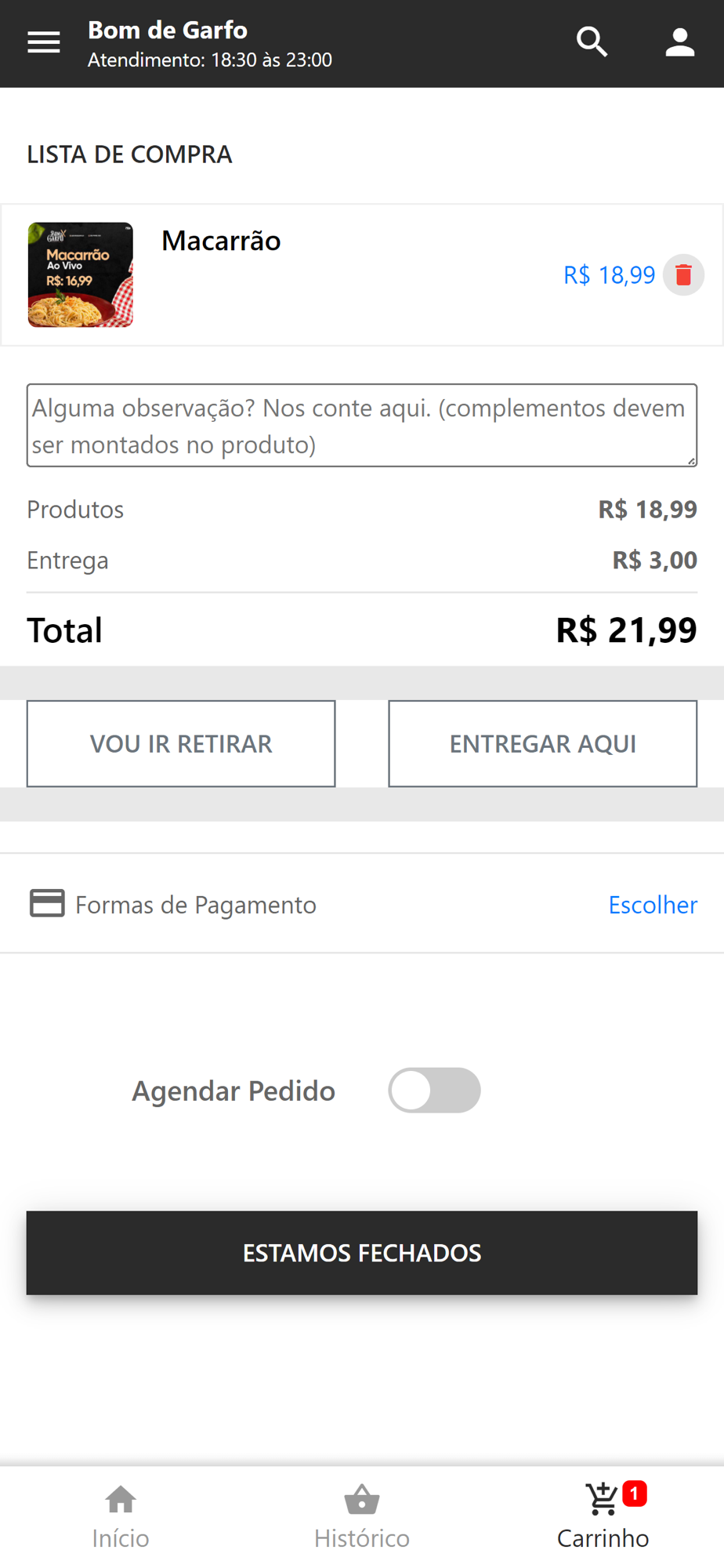Tap the Histórico basket icon
This screenshot has width=724, height=1568.
(x=362, y=1501)
